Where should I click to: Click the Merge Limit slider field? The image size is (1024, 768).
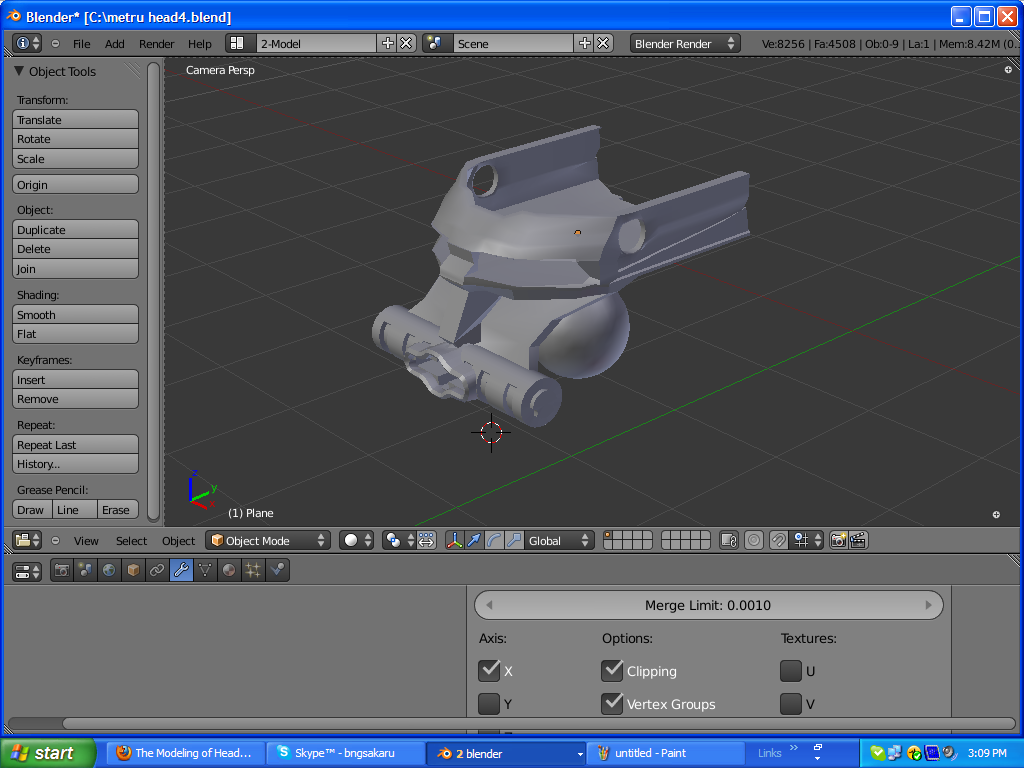(708, 605)
